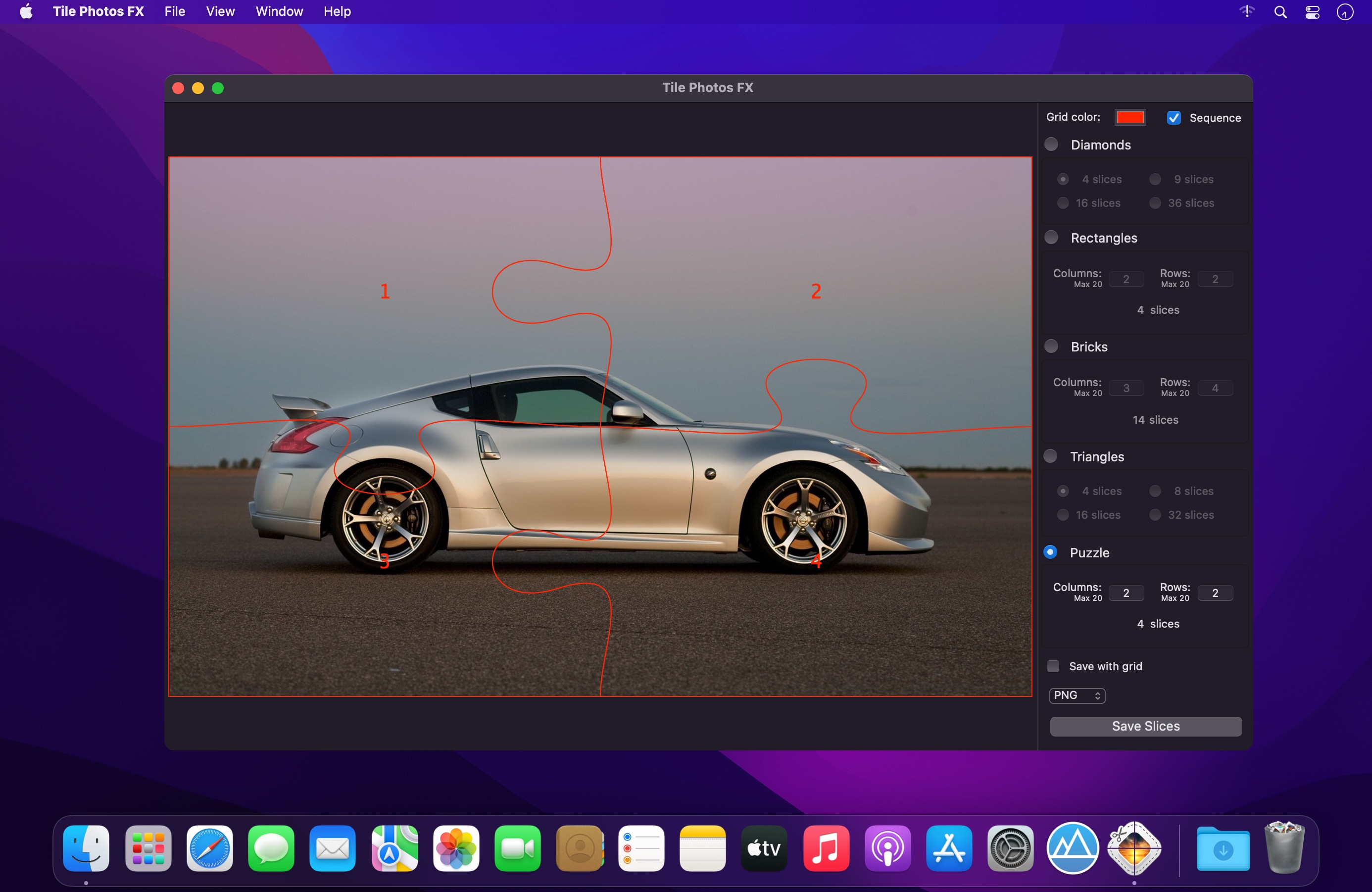Open the PNG format dropdown
1372x892 pixels.
[1077, 695]
